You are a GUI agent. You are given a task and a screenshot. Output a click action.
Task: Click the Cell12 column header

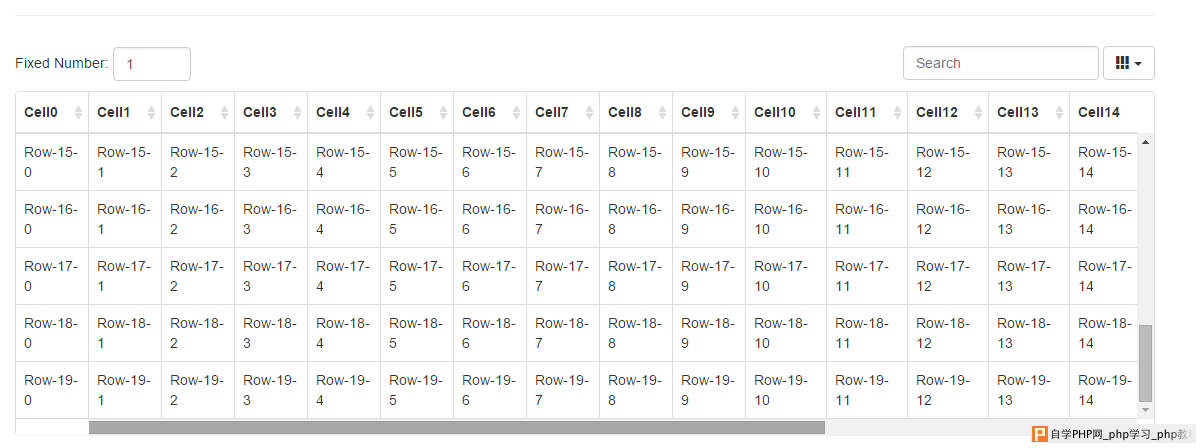(948, 113)
